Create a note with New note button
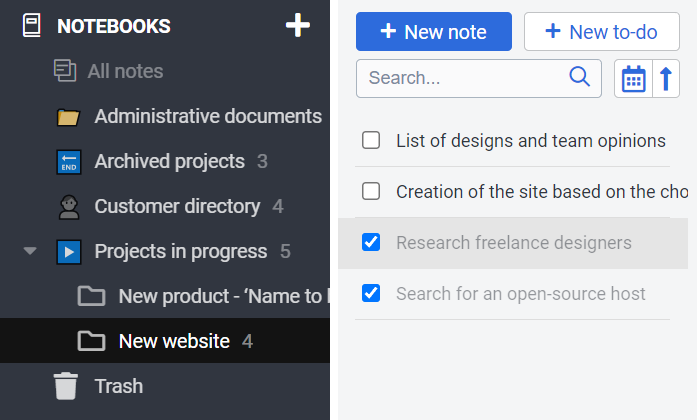697x420 pixels. point(434,32)
